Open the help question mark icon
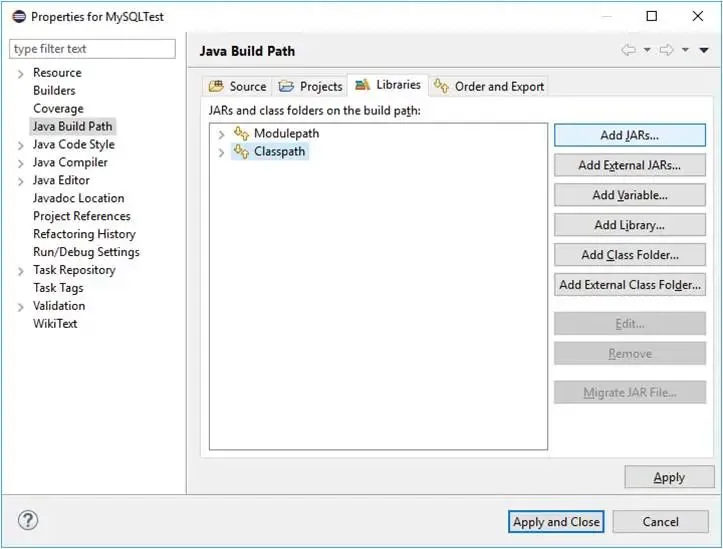723x549 pixels. pos(28,520)
